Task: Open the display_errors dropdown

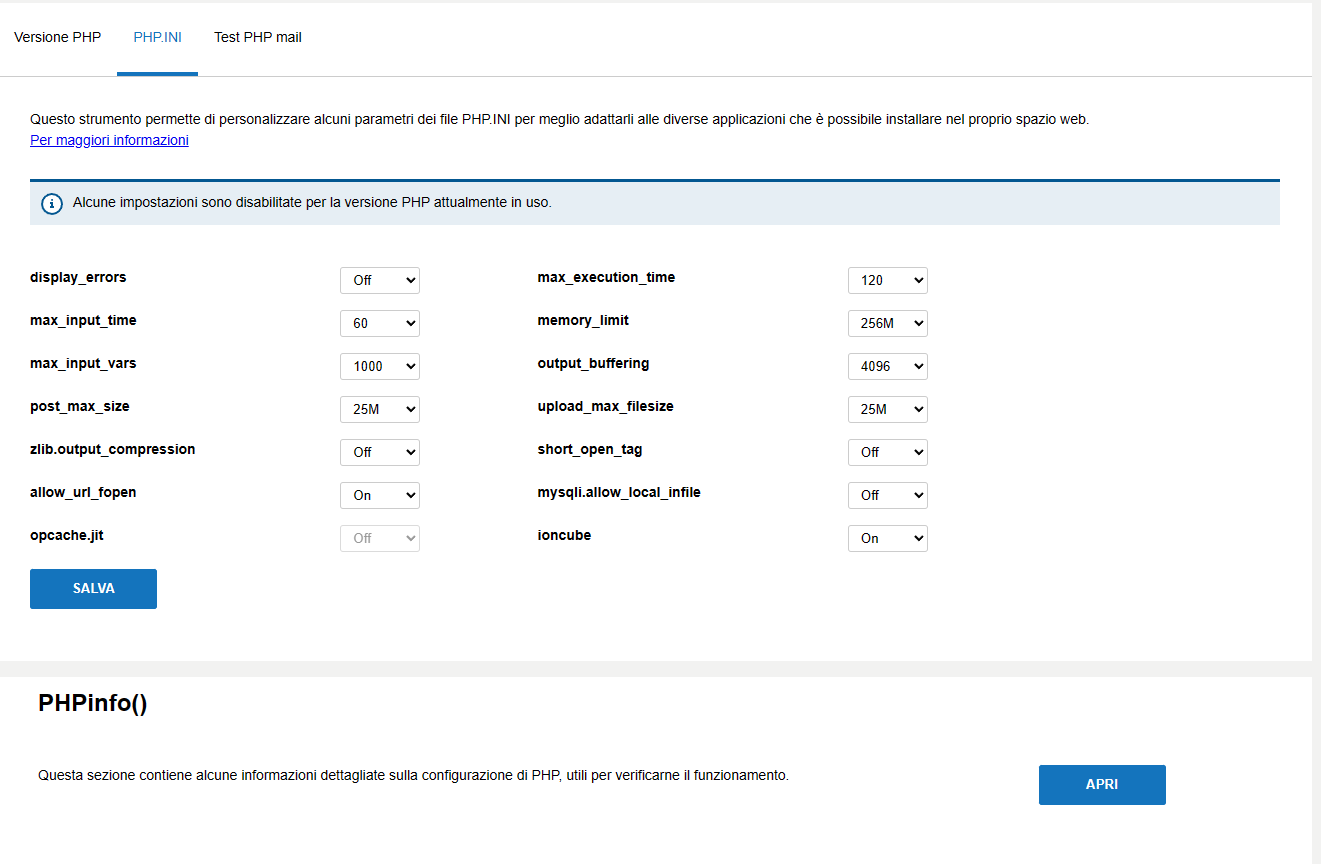Action: click(x=379, y=281)
